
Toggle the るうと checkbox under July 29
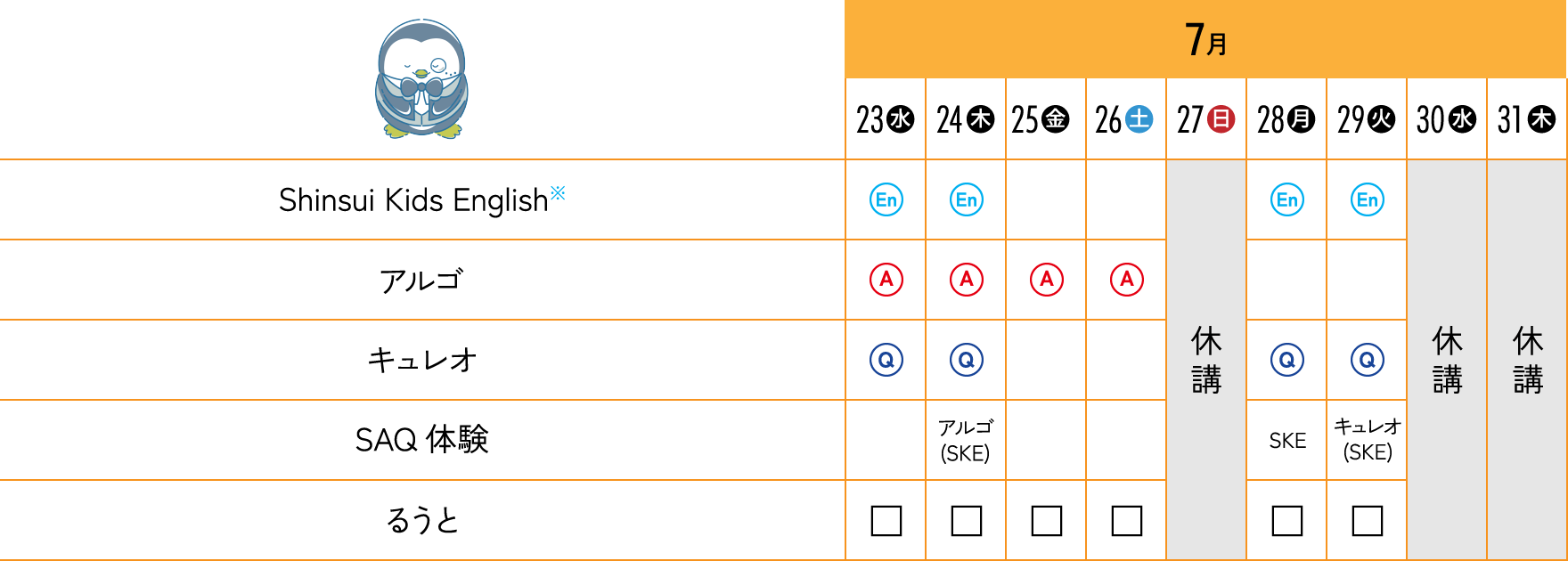coord(1367,521)
